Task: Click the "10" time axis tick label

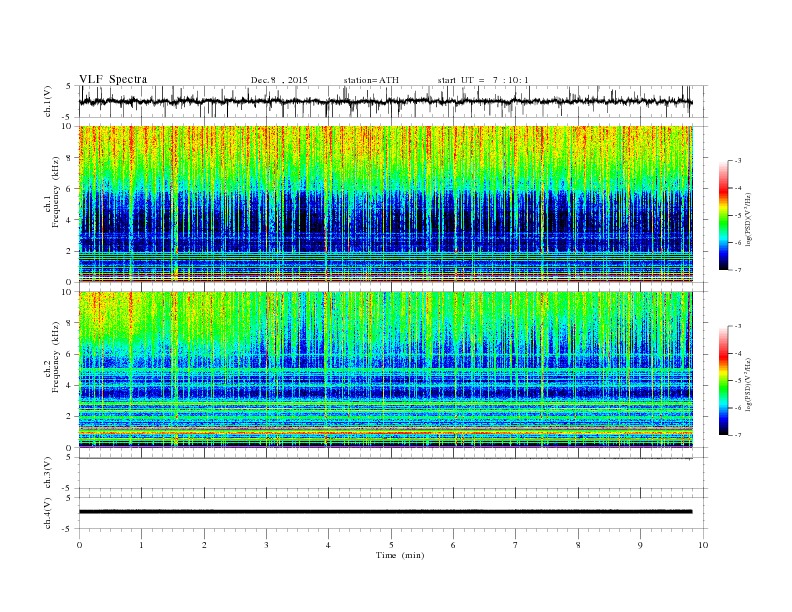Action: tap(703, 545)
